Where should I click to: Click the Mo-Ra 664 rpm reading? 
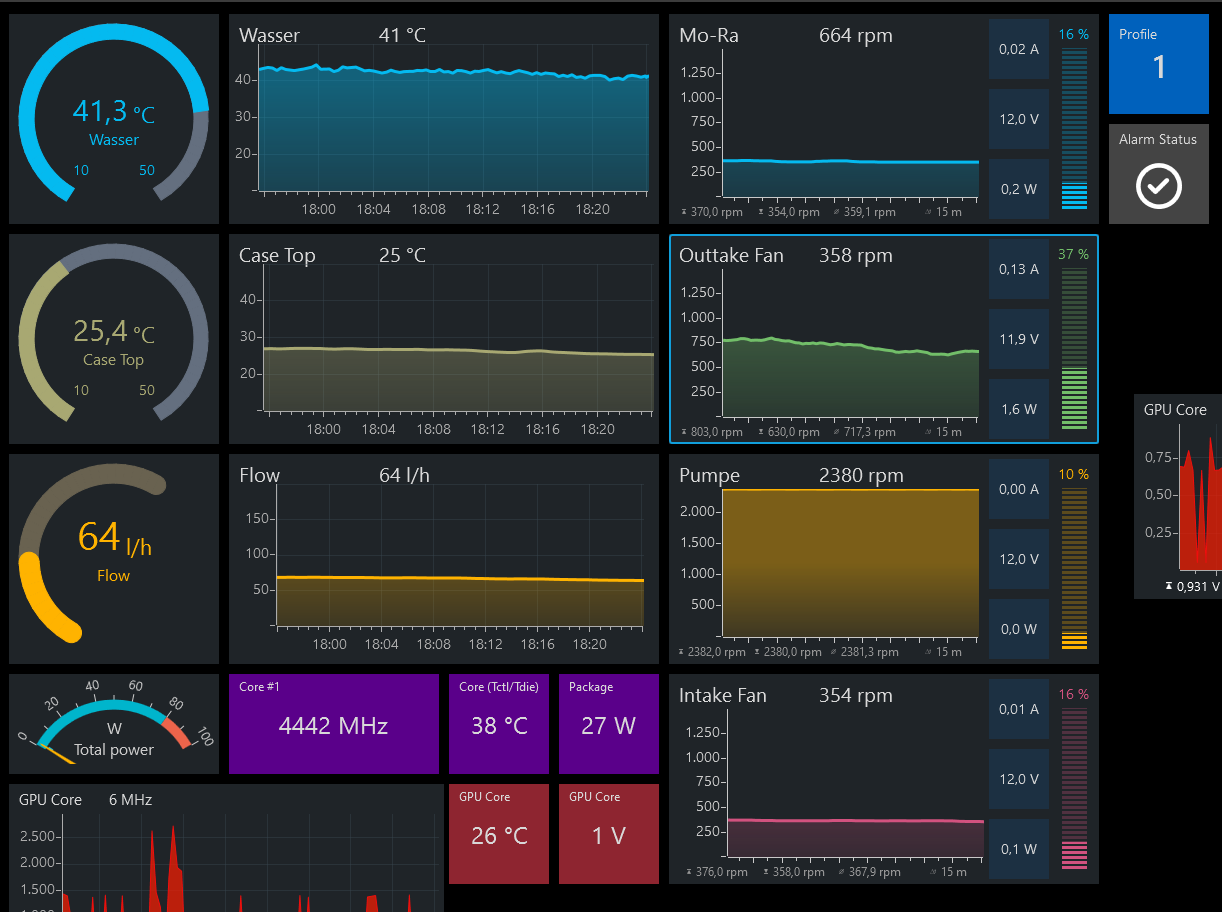[x=856, y=35]
